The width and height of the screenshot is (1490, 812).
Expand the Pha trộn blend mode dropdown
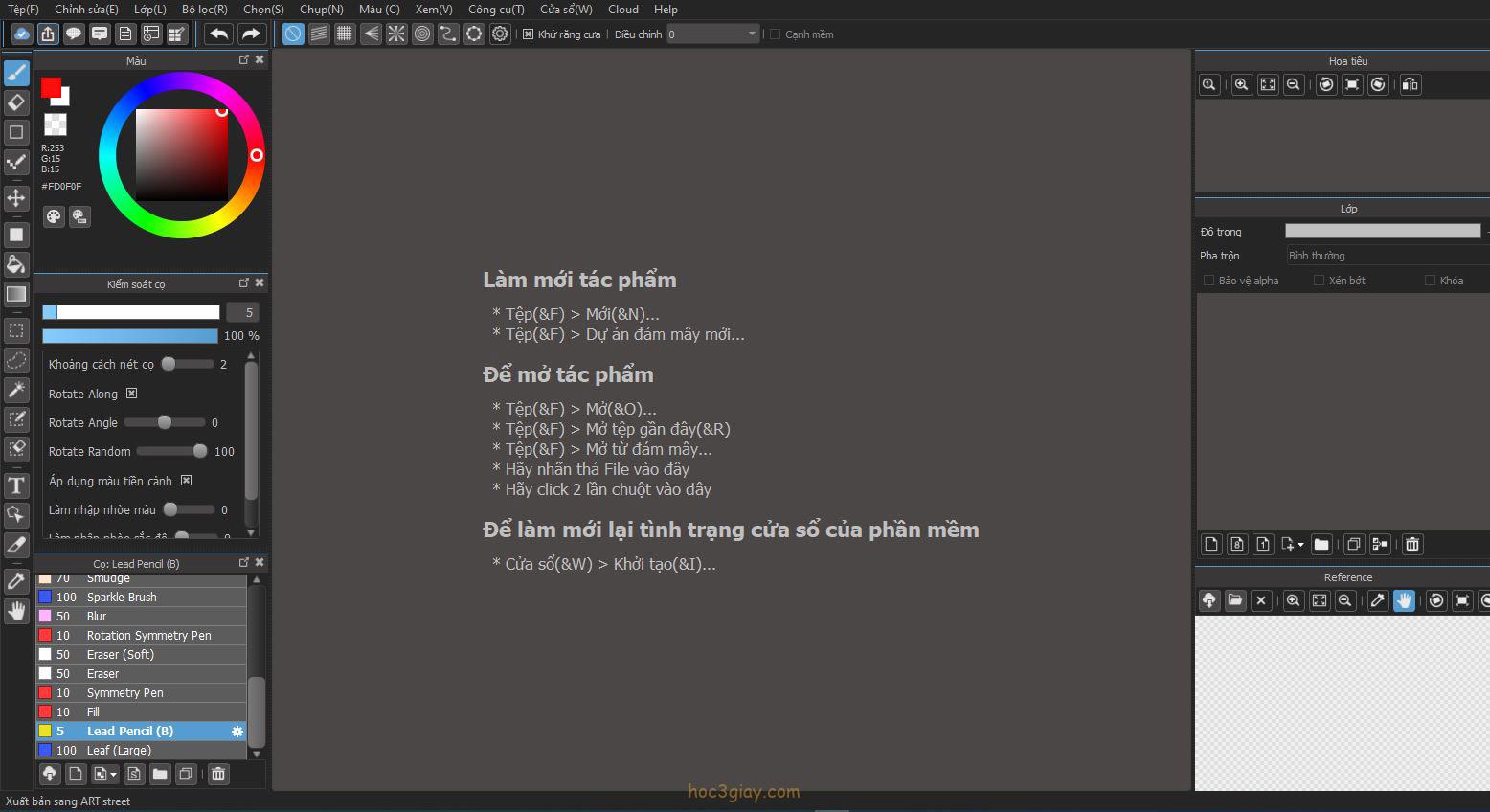click(x=1386, y=256)
